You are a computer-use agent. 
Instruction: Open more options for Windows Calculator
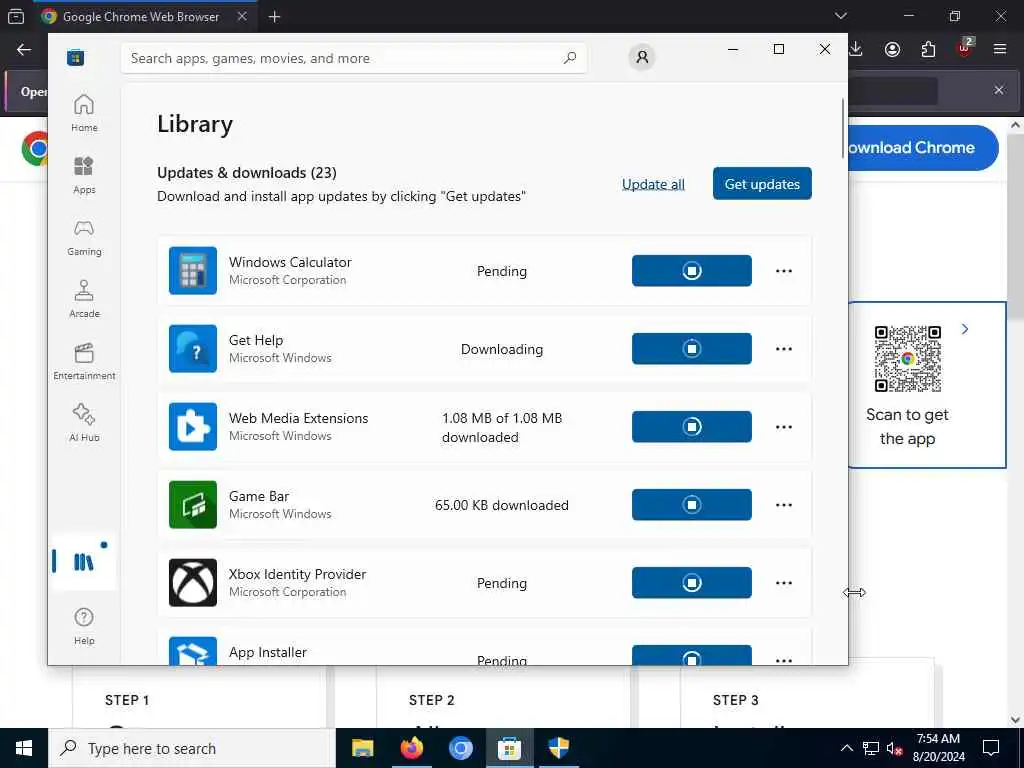(x=784, y=270)
